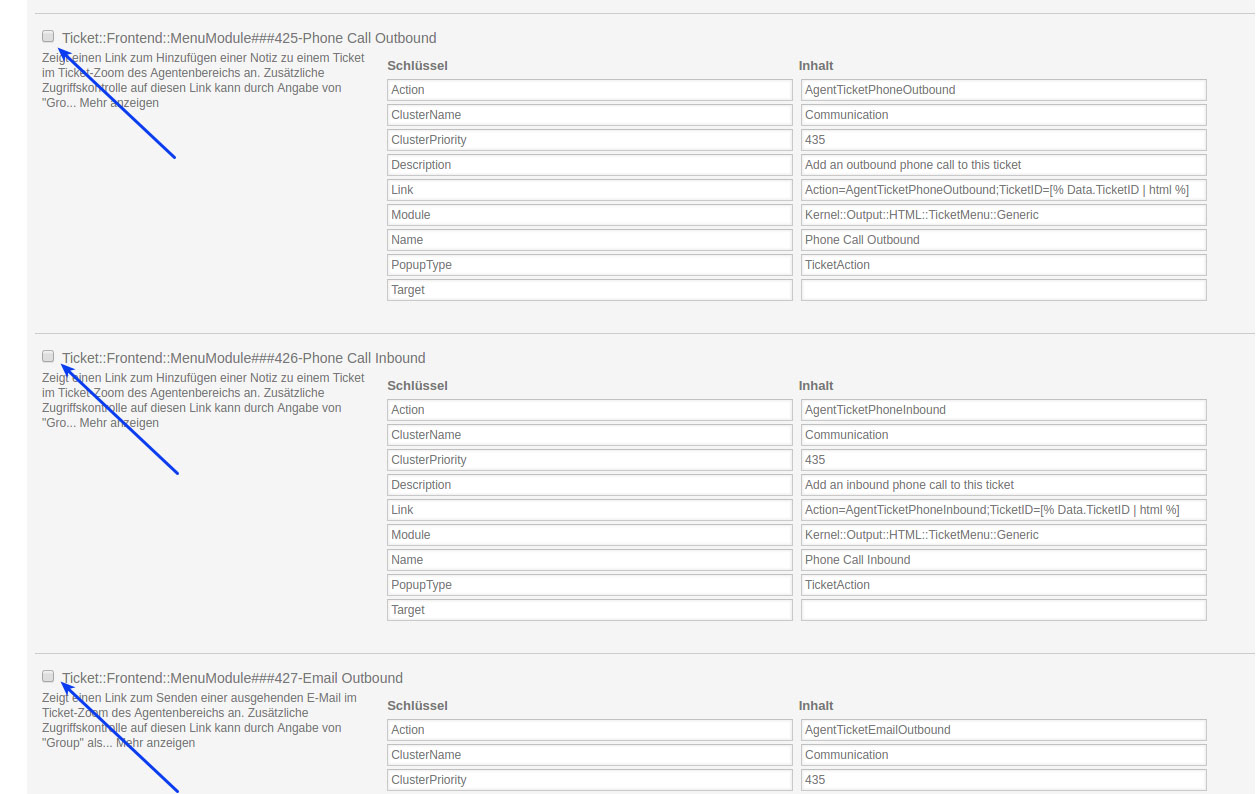
Task: Click the 'Add an inbound phone call' field
Action: pyautogui.click(x=1003, y=485)
